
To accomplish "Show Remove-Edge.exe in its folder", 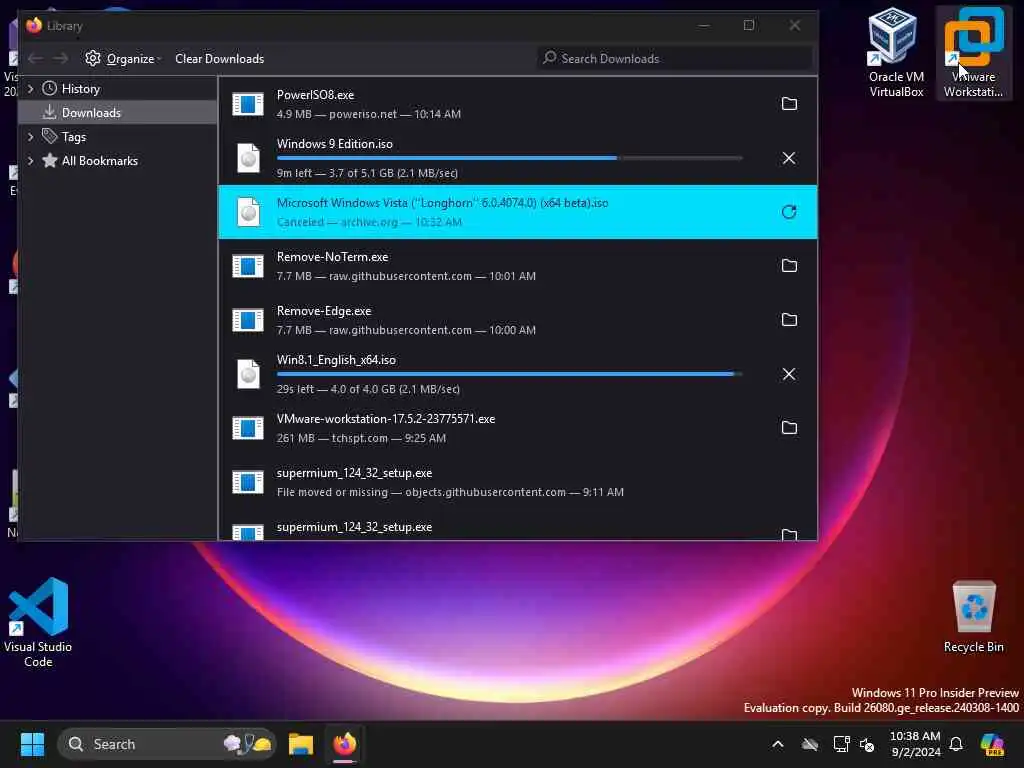I will pos(789,320).
